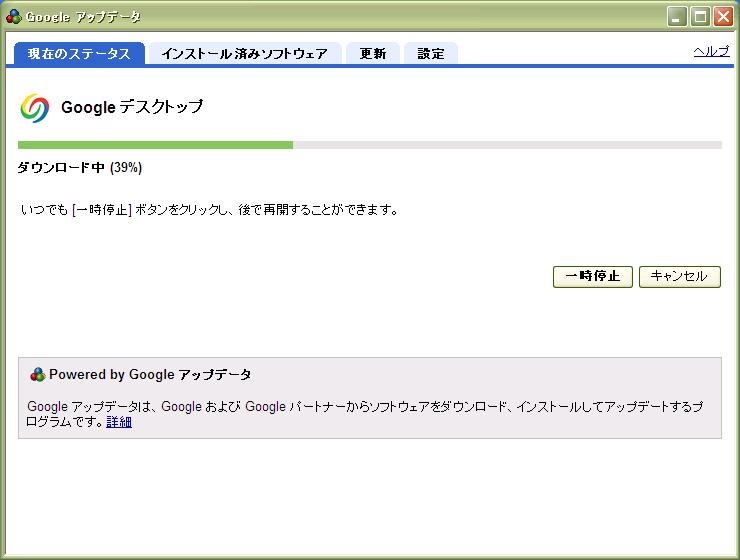Switch to インストール済みソフトウェア tab

(245, 53)
